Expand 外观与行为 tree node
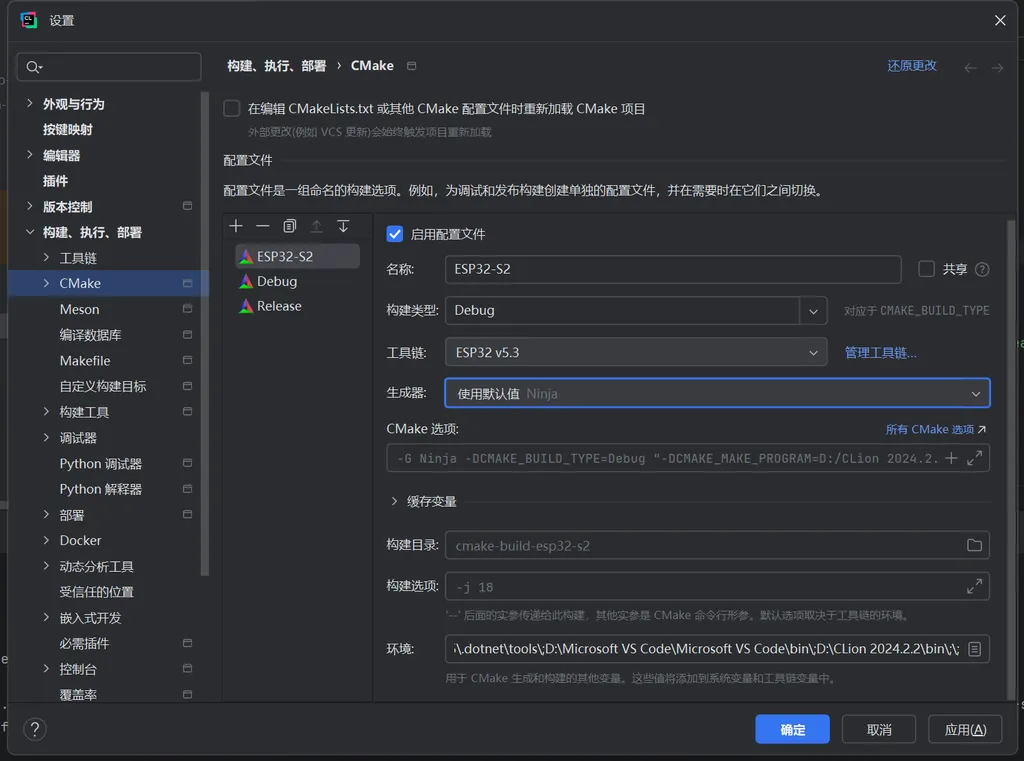1024x761 pixels. tap(29, 103)
